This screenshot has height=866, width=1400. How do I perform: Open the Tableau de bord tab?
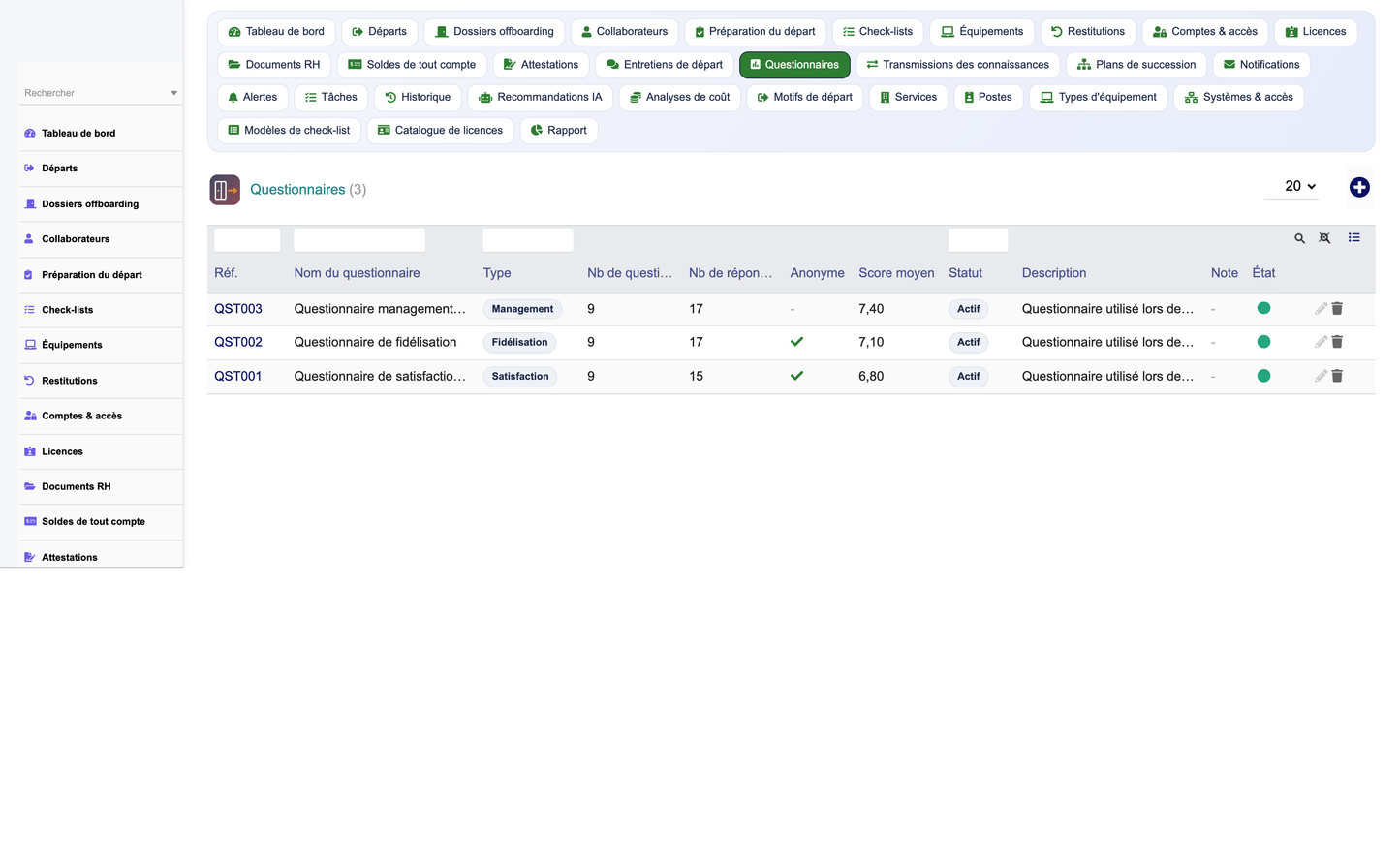point(276,32)
